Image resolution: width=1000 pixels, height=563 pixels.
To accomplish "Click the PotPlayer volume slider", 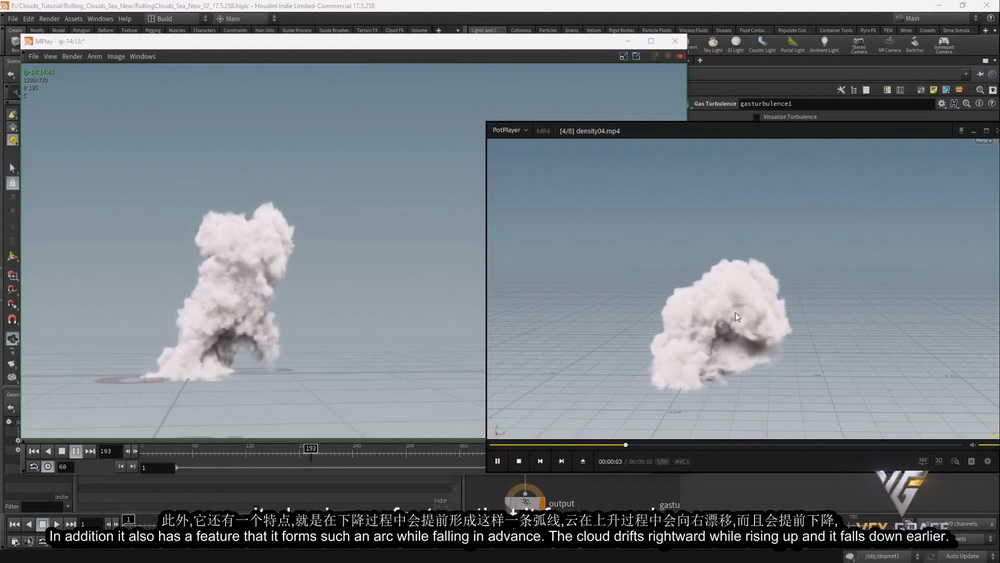I will click(x=988, y=445).
